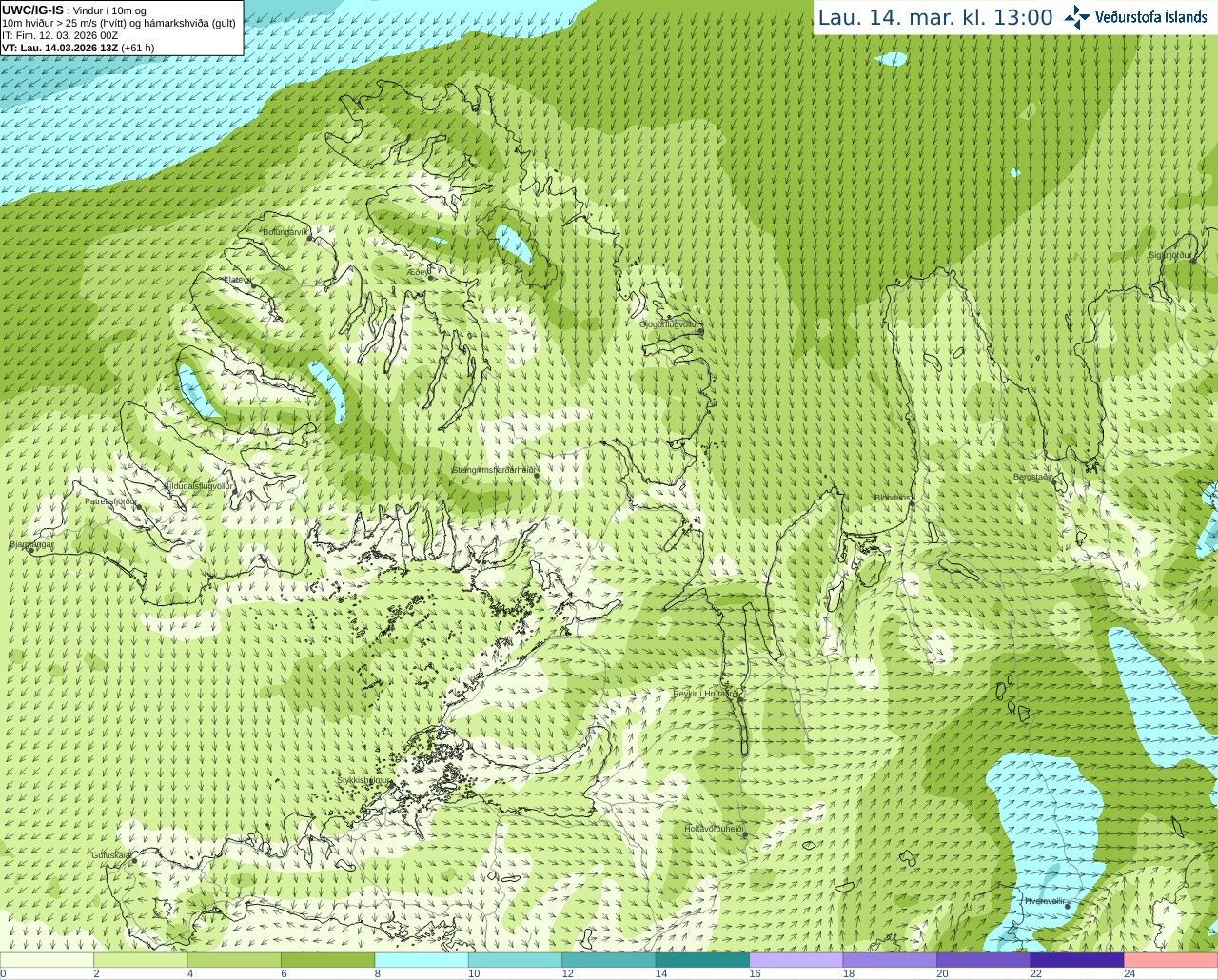Select the Bergstaðir station marker
The height and width of the screenshot is (980, 1218).
(x=1056, y=481)
